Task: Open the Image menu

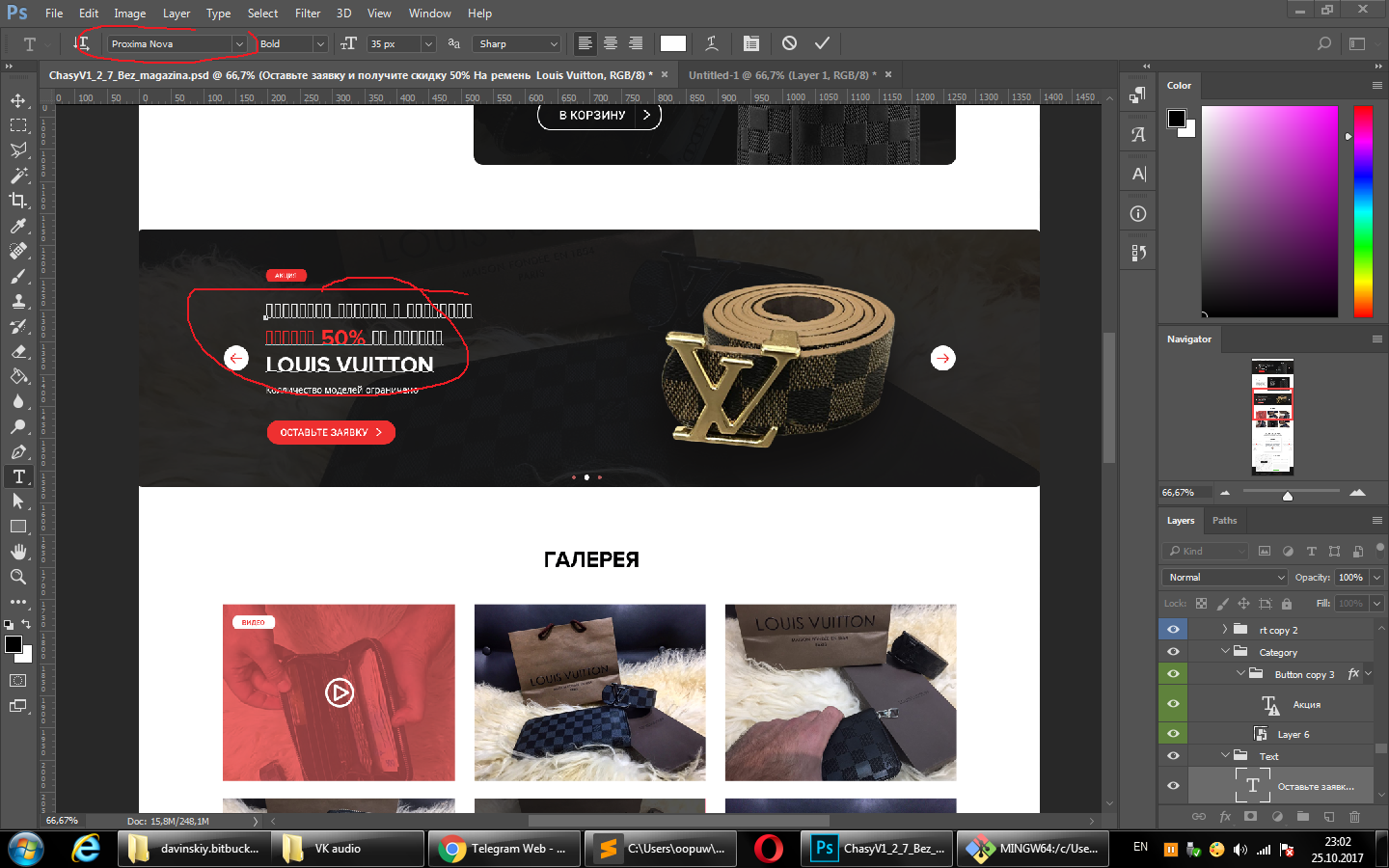Action: pyautogui.click(x=129, y=14)
